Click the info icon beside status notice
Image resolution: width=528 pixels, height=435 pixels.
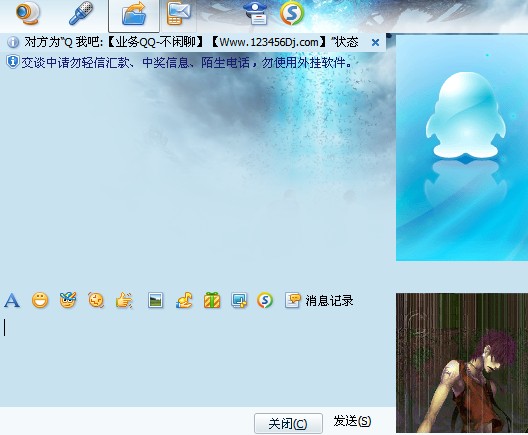13,42
